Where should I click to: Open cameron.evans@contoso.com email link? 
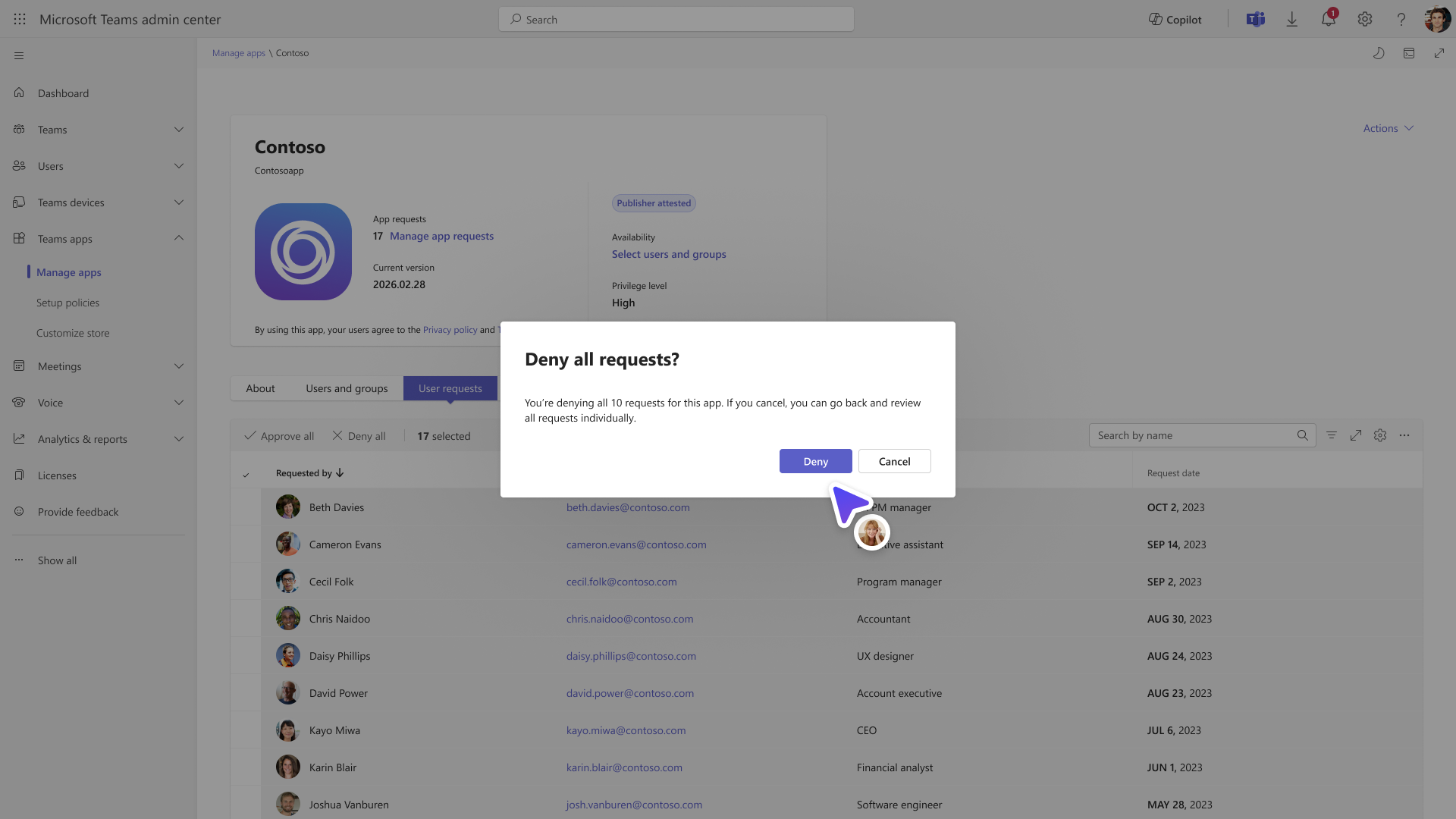pyautogui.click(x=636, y=544)
